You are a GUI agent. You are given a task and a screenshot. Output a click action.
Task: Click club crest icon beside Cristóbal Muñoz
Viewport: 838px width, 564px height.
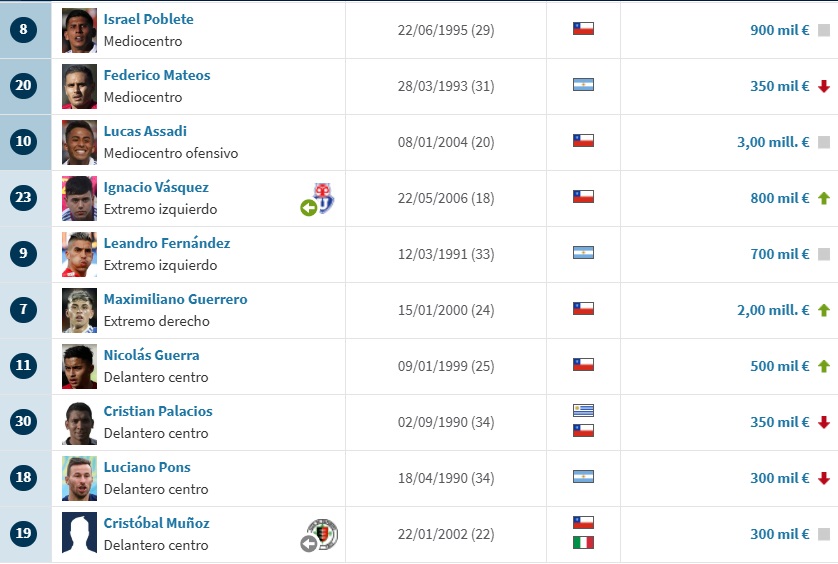click(x=323, y=534)
